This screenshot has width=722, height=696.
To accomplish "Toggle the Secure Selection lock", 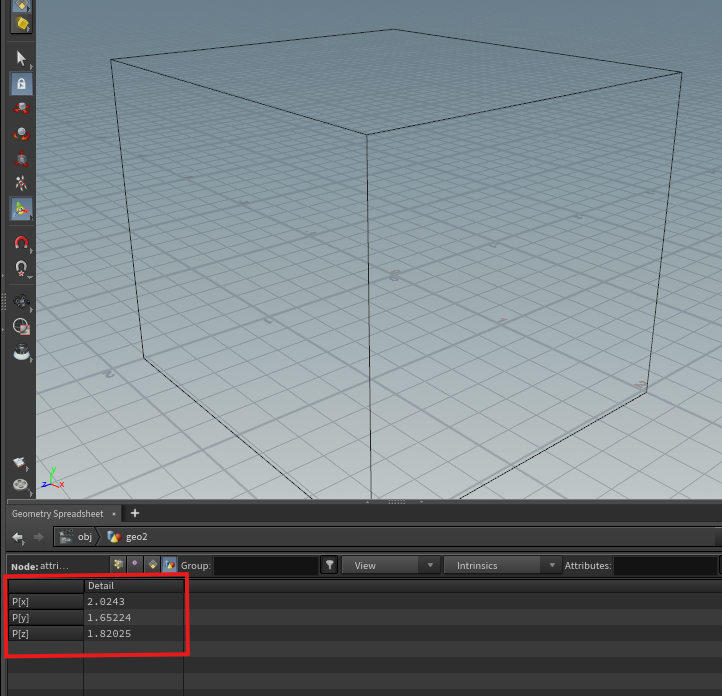I will pyautogui.click(x=21, y=84).
